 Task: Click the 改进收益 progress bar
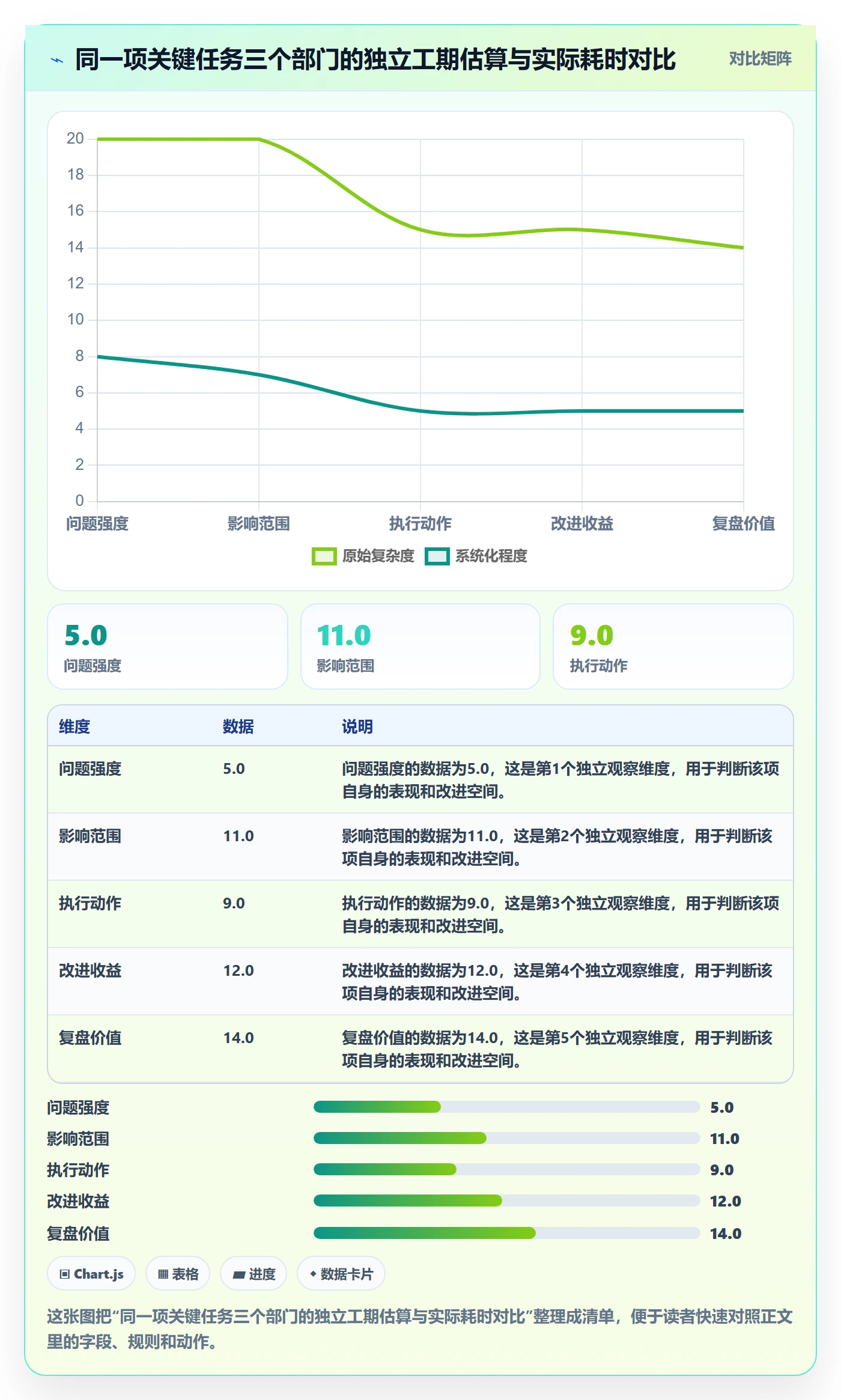tap(507, 1201)
